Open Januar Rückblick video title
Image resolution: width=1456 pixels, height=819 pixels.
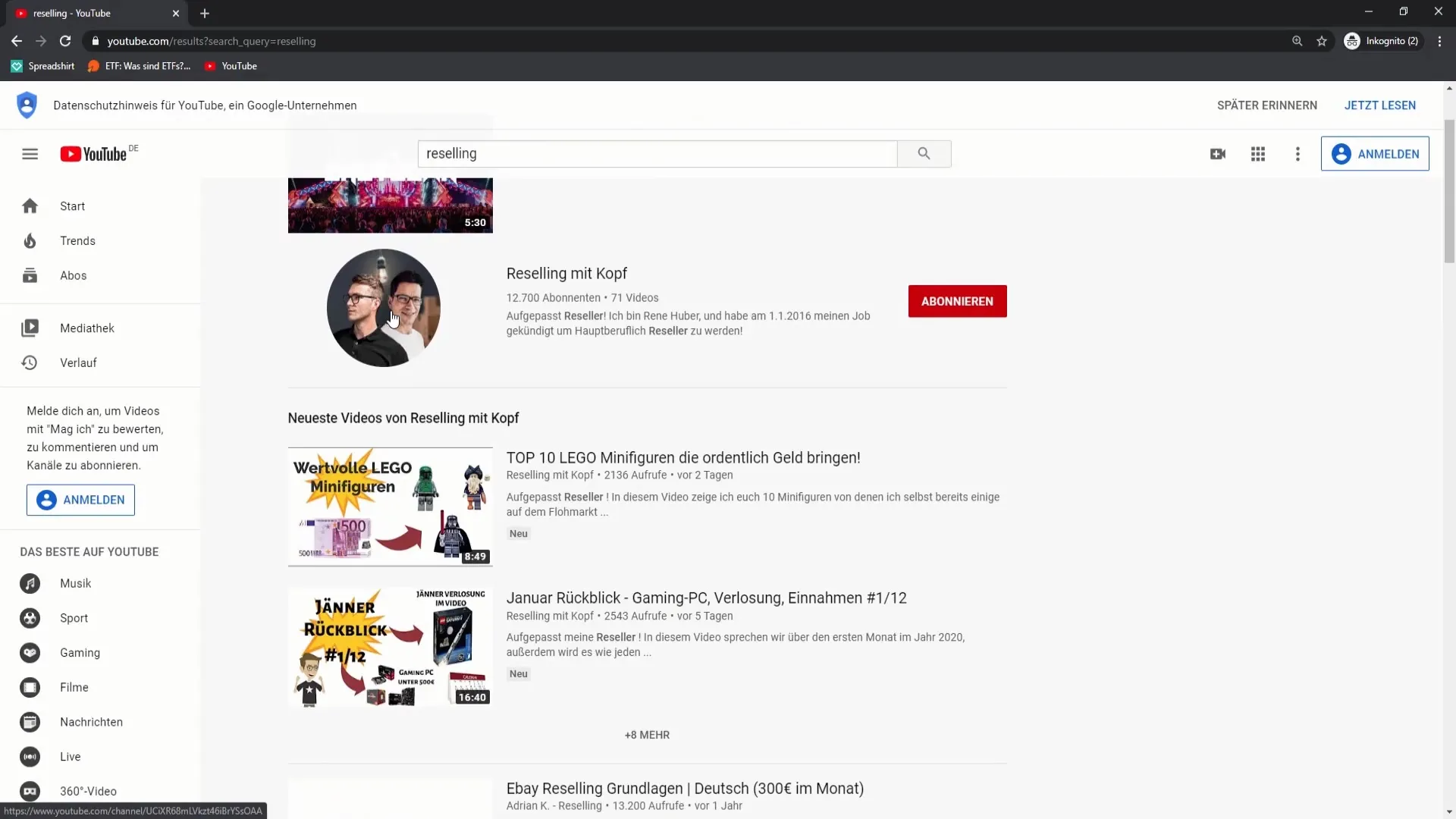[706, 598]
